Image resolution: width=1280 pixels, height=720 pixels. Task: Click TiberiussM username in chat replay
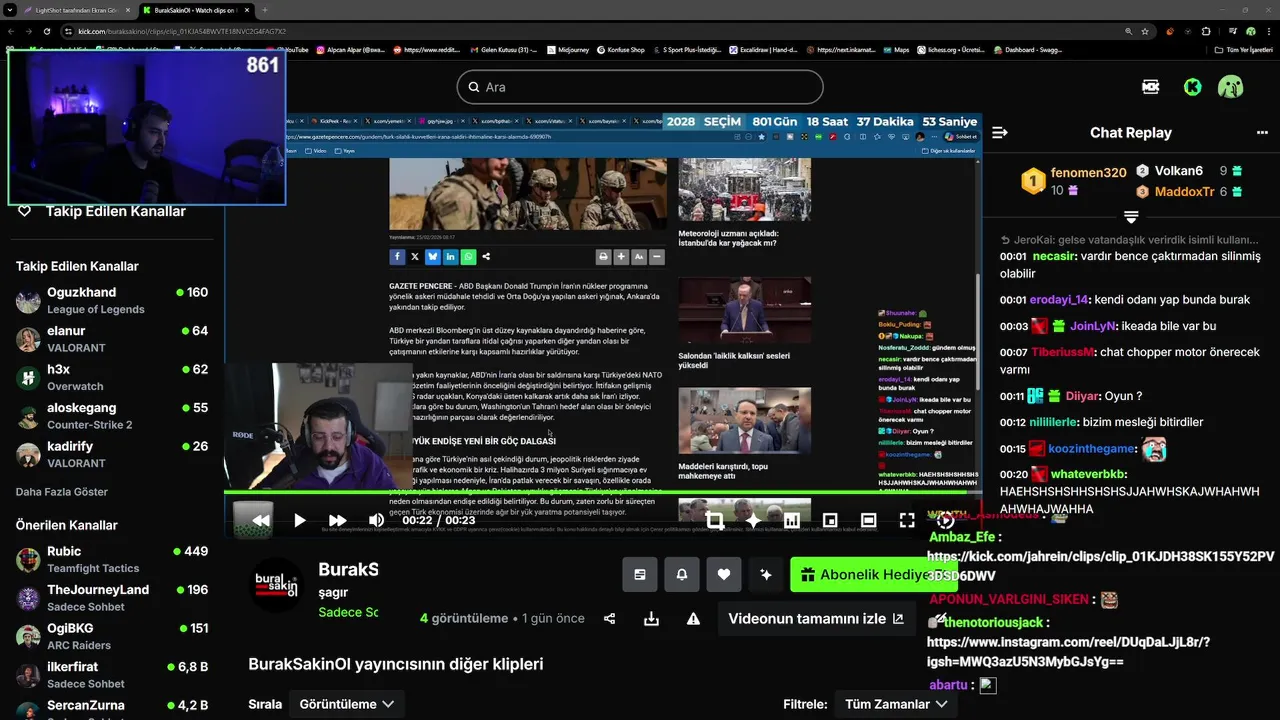click(x=1064, y=352)
